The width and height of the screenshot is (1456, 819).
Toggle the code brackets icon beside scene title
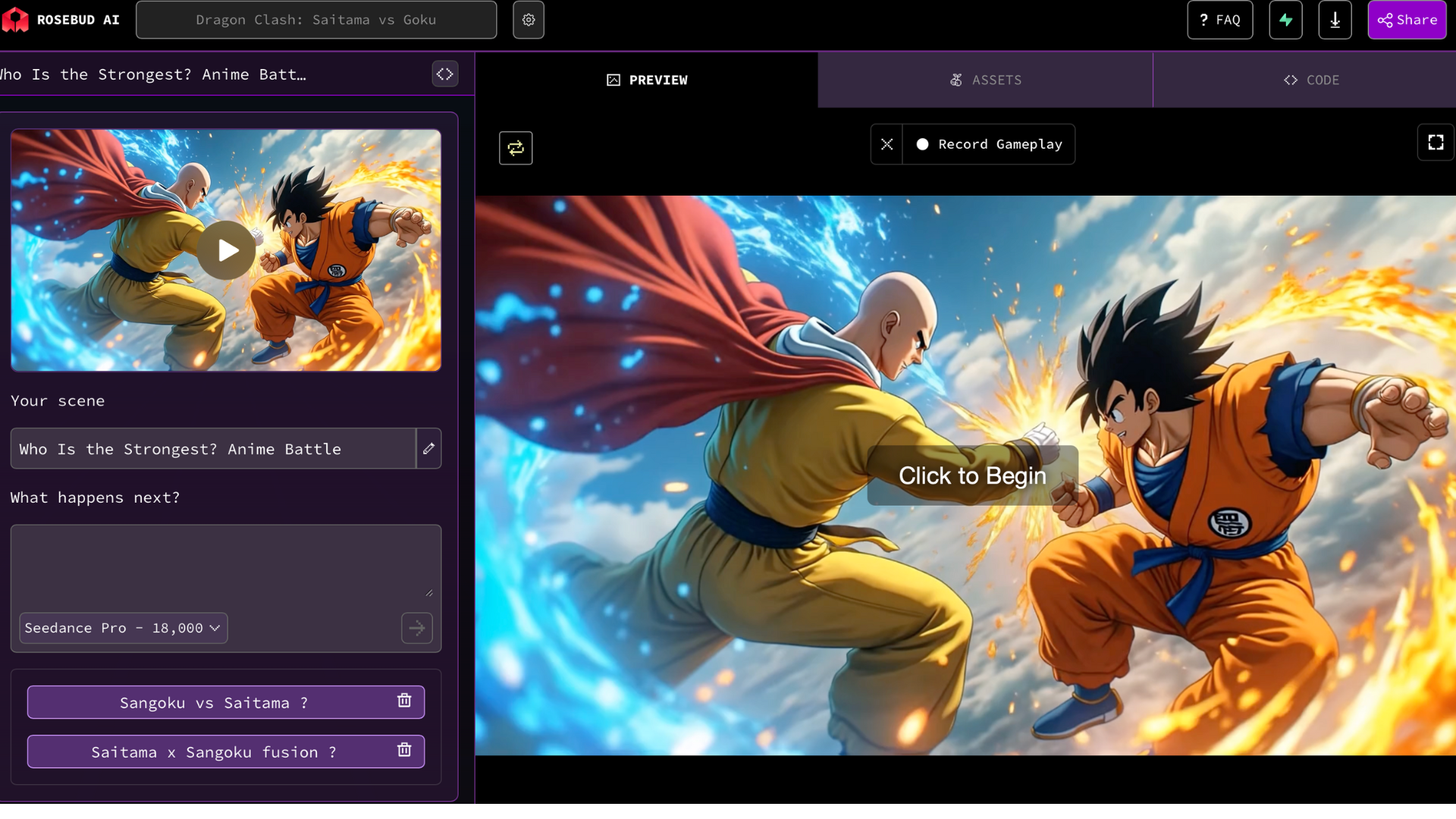click(x=444, y=74)
